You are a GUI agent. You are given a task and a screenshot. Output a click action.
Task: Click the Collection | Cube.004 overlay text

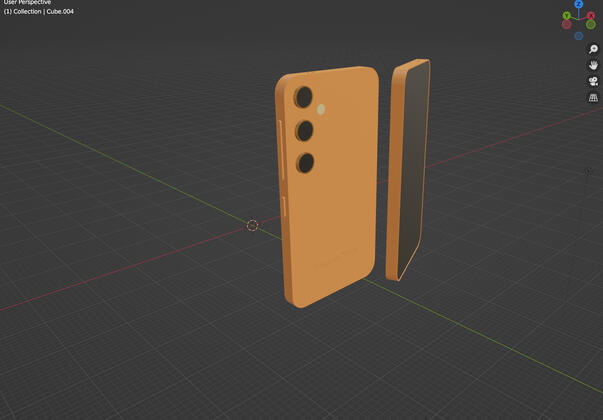38,12
